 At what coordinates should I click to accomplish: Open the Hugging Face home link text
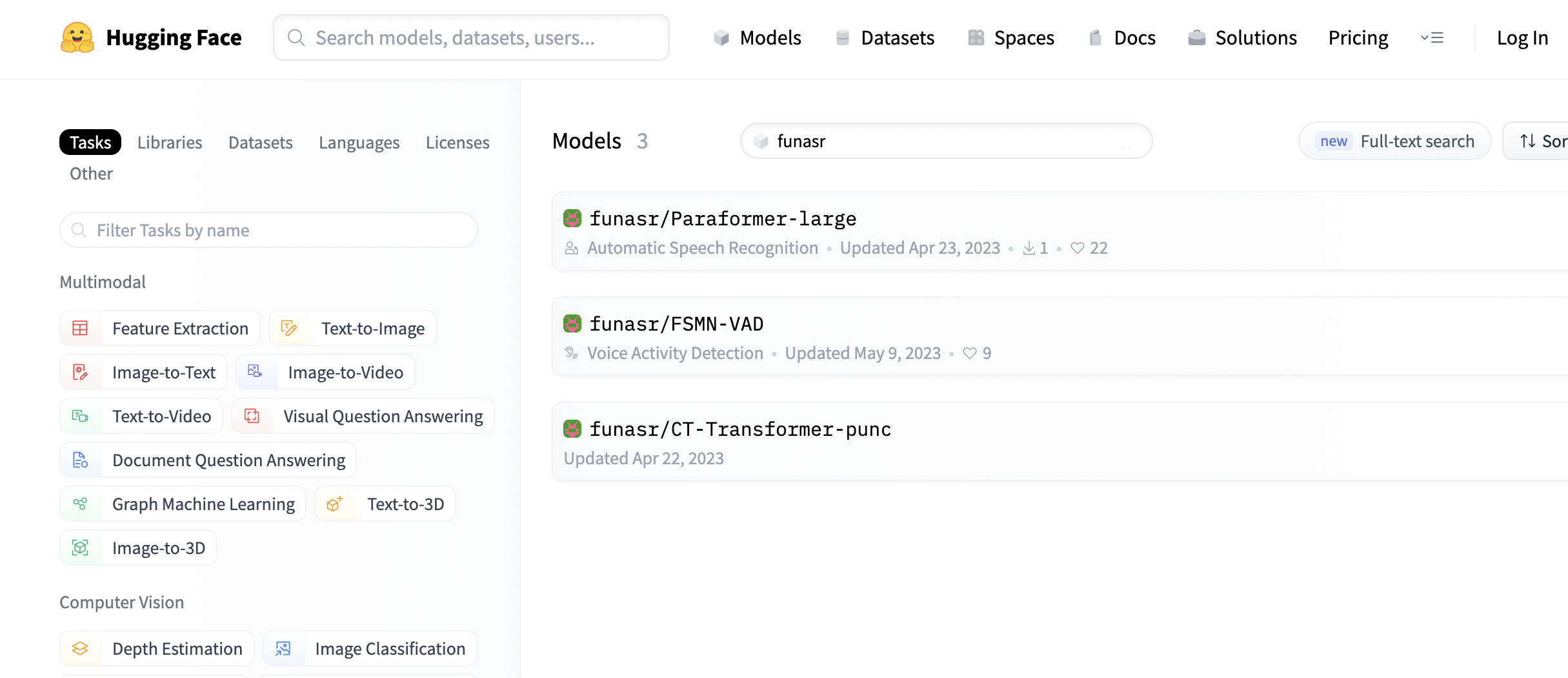pos(174,37)
